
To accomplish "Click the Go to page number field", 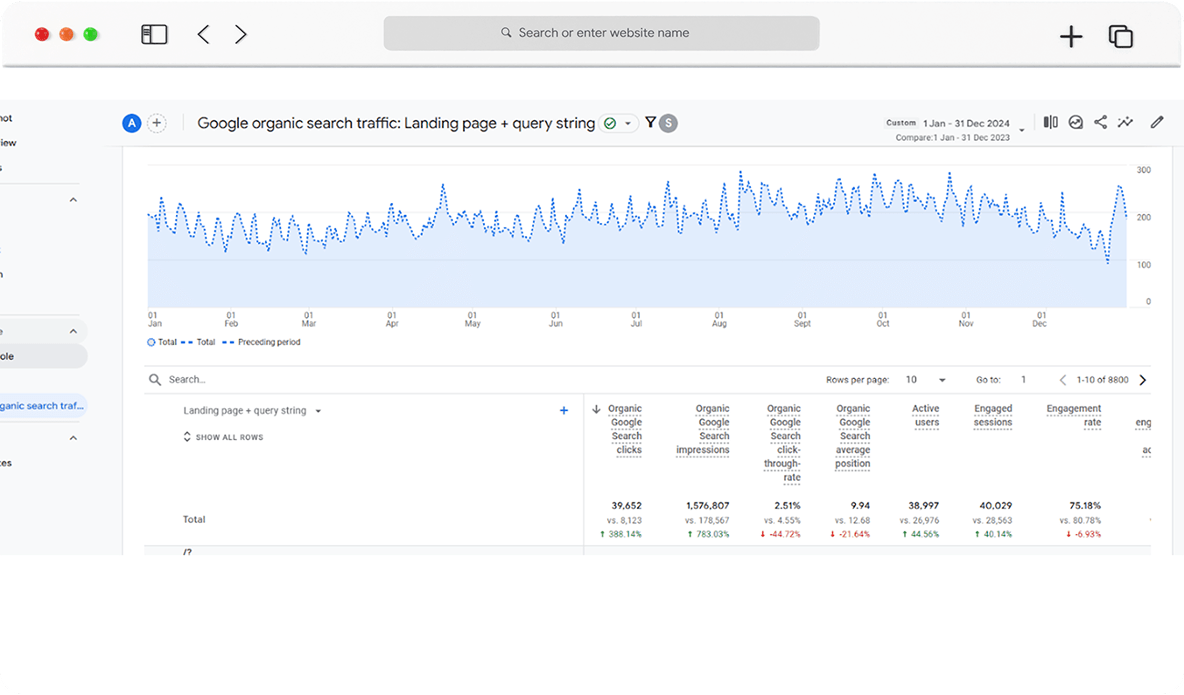I will click(1024, 380).
